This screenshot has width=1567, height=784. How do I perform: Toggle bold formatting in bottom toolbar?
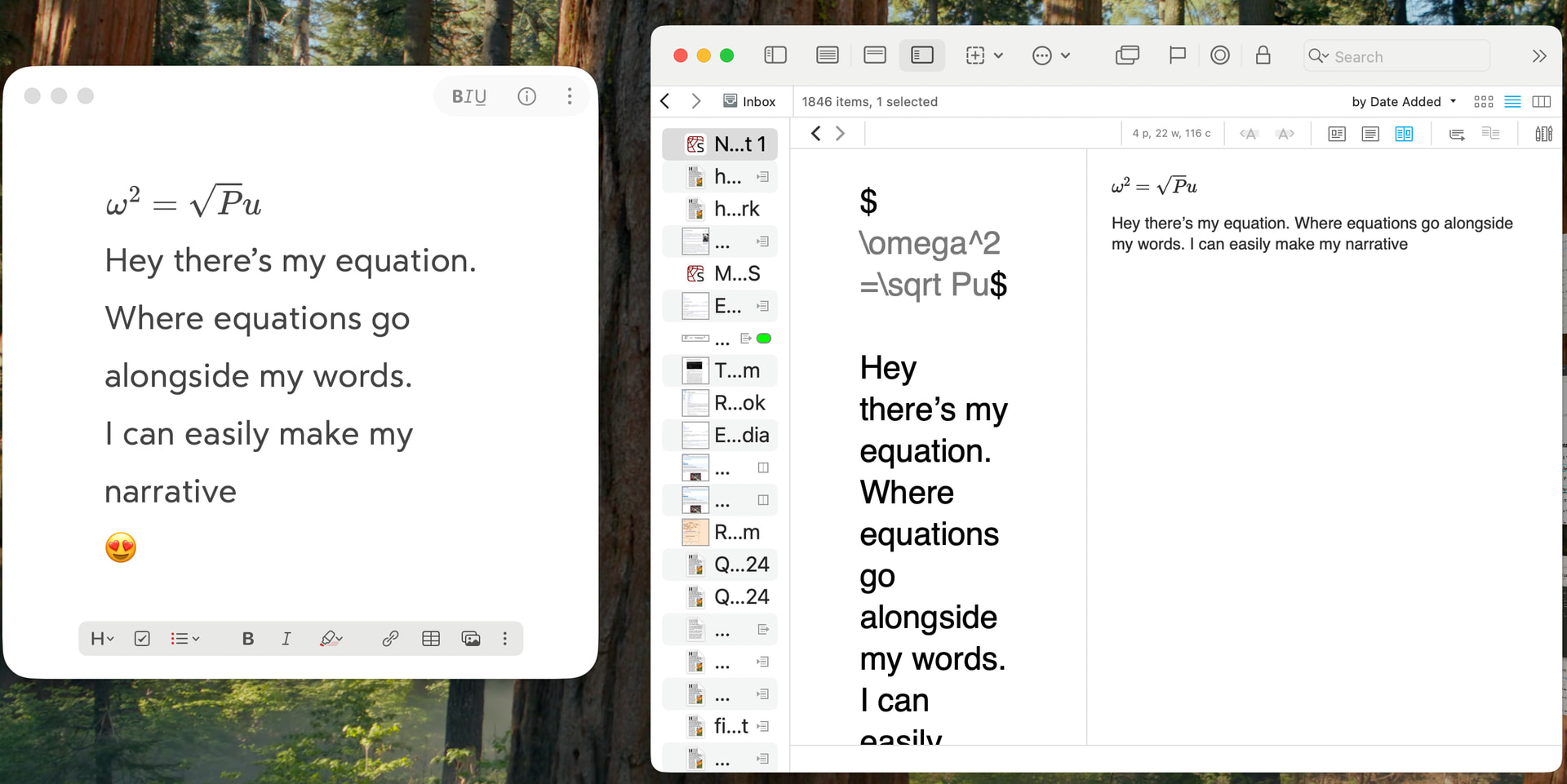[248, 639]
